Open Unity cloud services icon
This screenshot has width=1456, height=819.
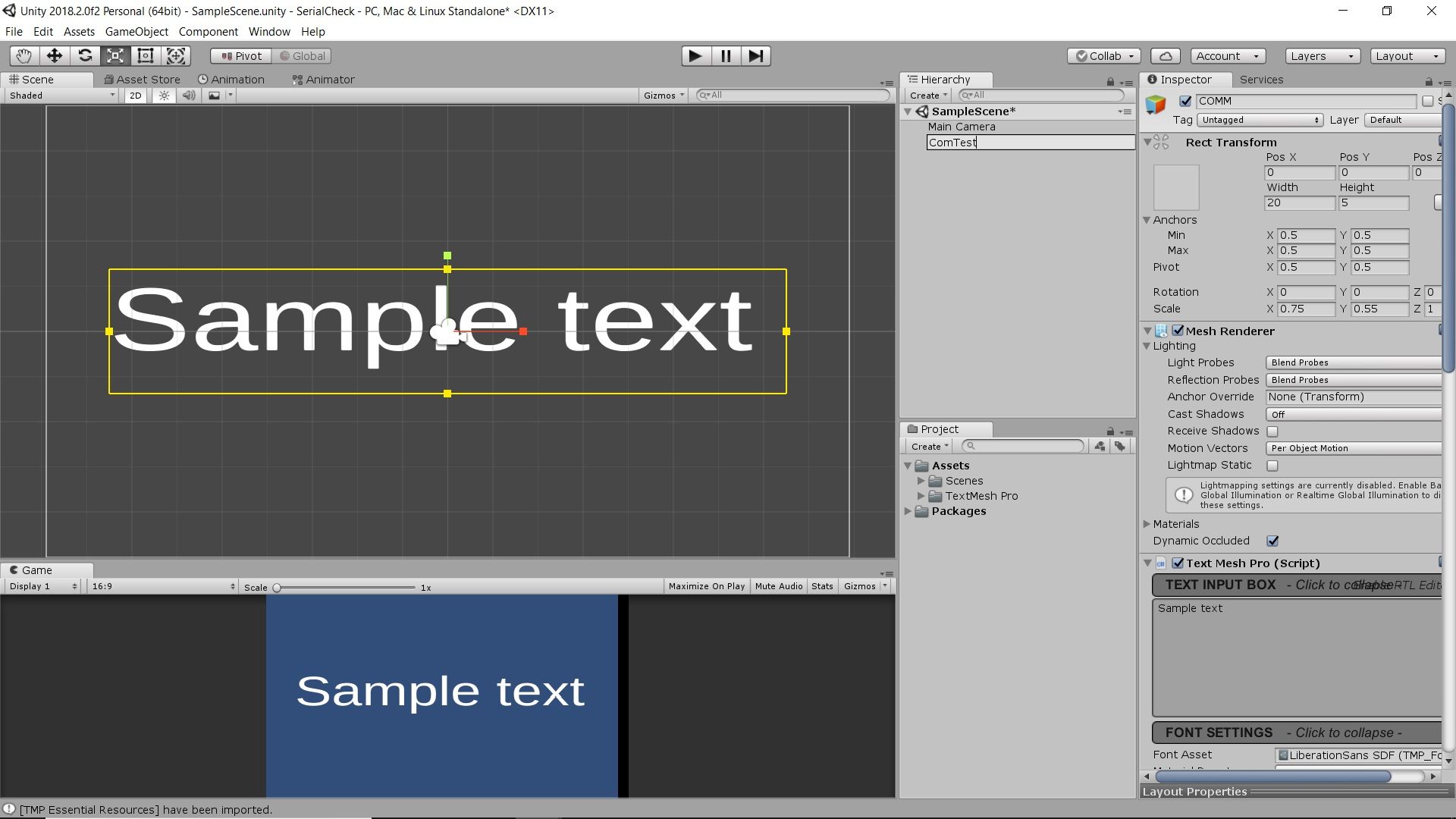click(x=1165, y=55)
